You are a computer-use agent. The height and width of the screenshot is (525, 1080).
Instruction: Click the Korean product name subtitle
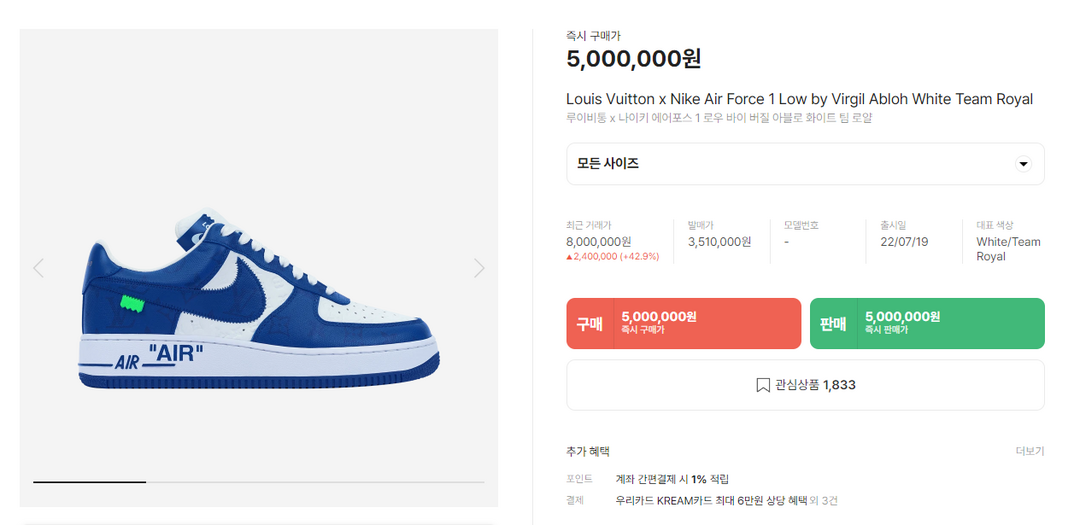pos(718,118)
